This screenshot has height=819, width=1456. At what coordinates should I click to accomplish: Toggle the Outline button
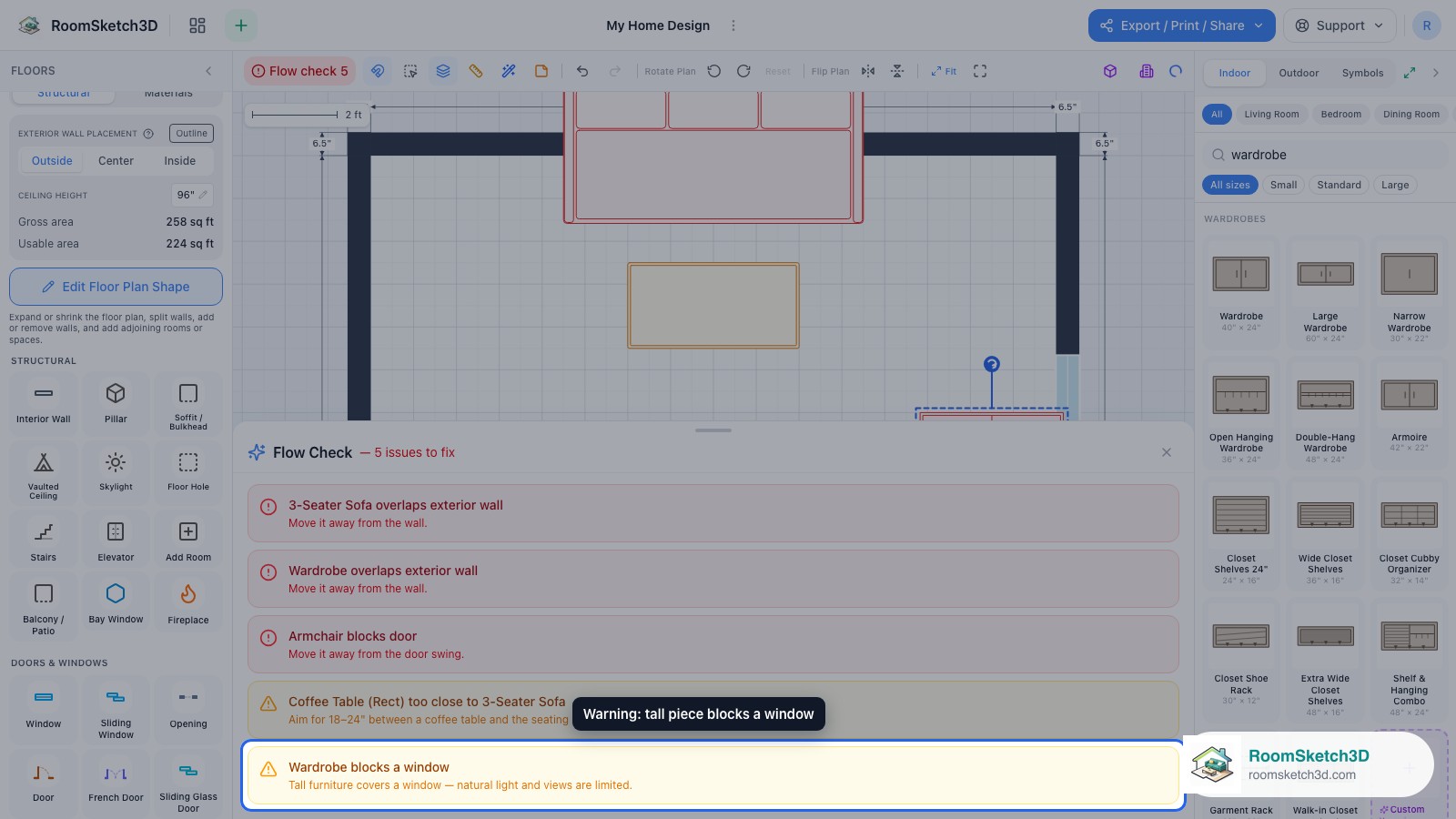[191, 133]
